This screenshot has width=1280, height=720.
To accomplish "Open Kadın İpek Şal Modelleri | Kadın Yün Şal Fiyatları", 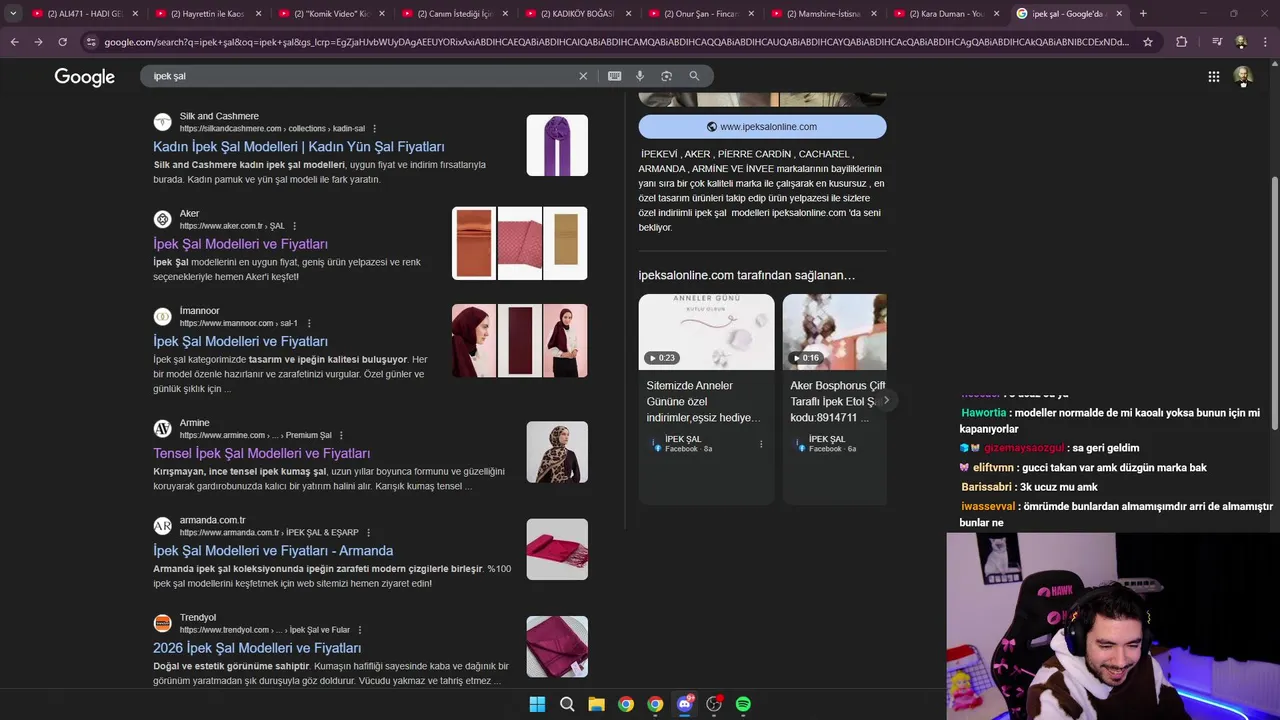I will point(299,147).
